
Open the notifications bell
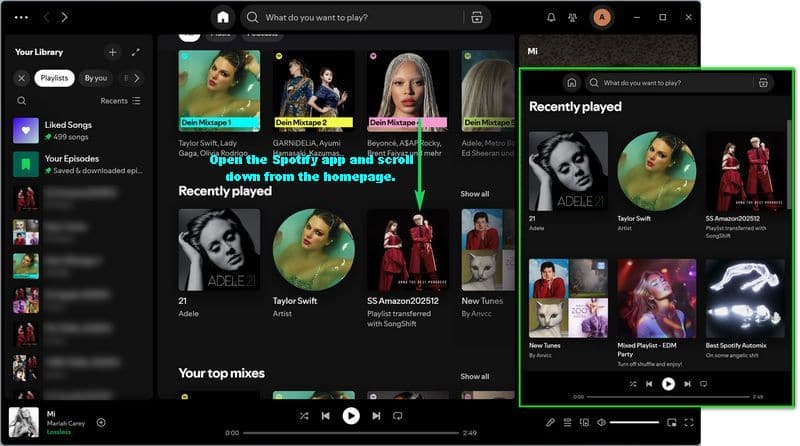(x=551, y=17)
